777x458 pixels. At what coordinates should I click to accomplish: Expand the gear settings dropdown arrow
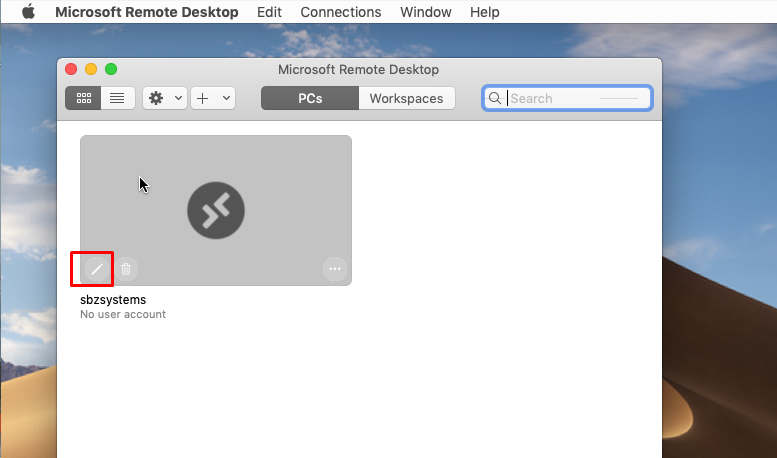[x=178, y=98]
